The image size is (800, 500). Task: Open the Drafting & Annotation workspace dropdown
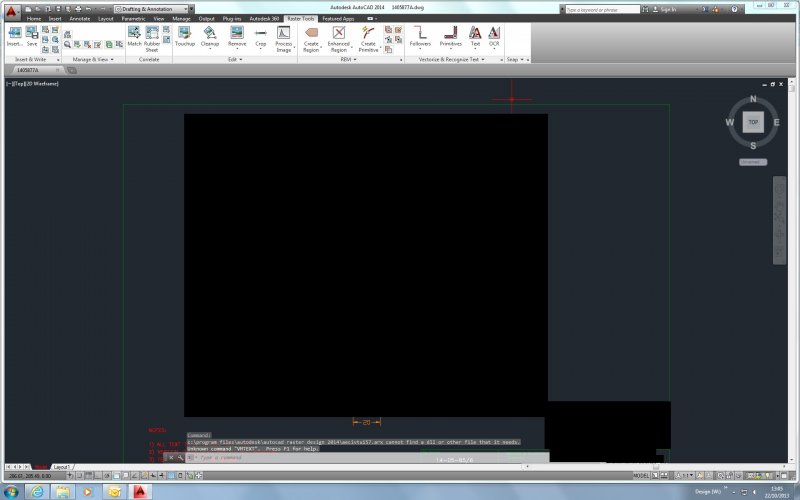click(151, 9)
